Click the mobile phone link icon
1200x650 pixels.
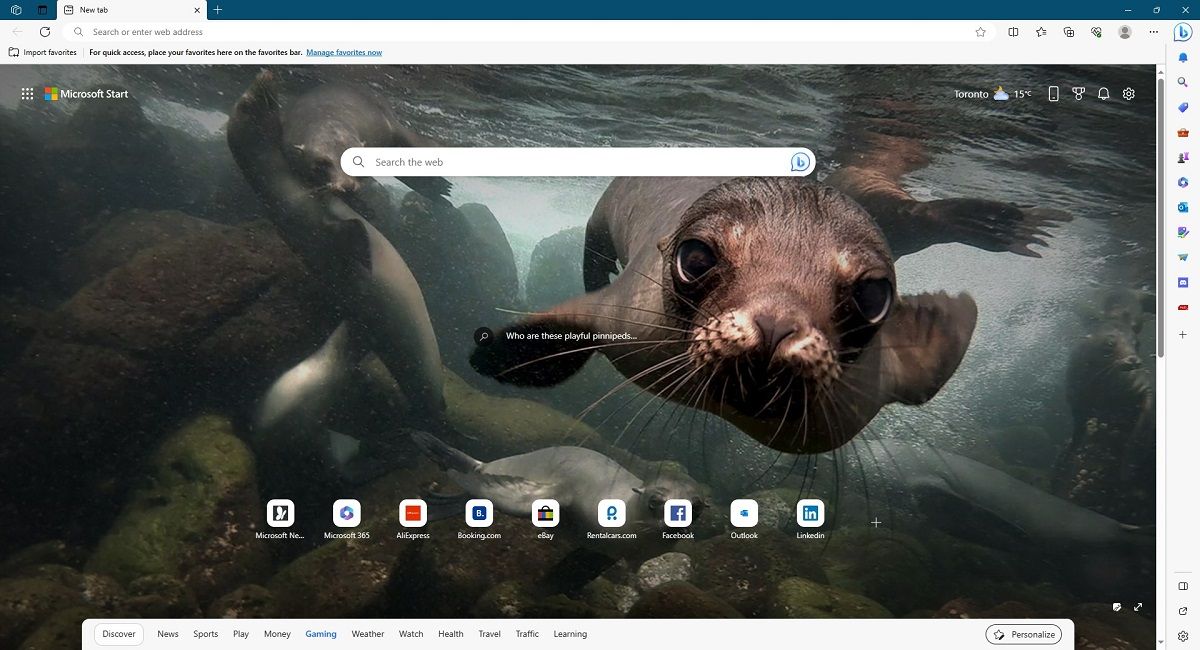pos(1053,93)
